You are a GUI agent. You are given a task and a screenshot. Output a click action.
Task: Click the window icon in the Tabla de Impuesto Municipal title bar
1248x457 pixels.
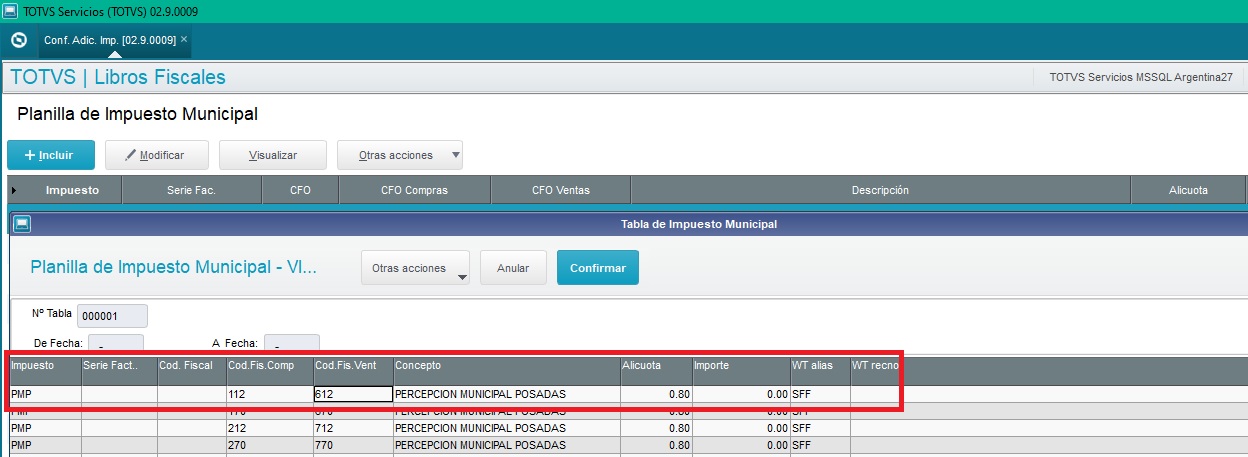(21, 224)
